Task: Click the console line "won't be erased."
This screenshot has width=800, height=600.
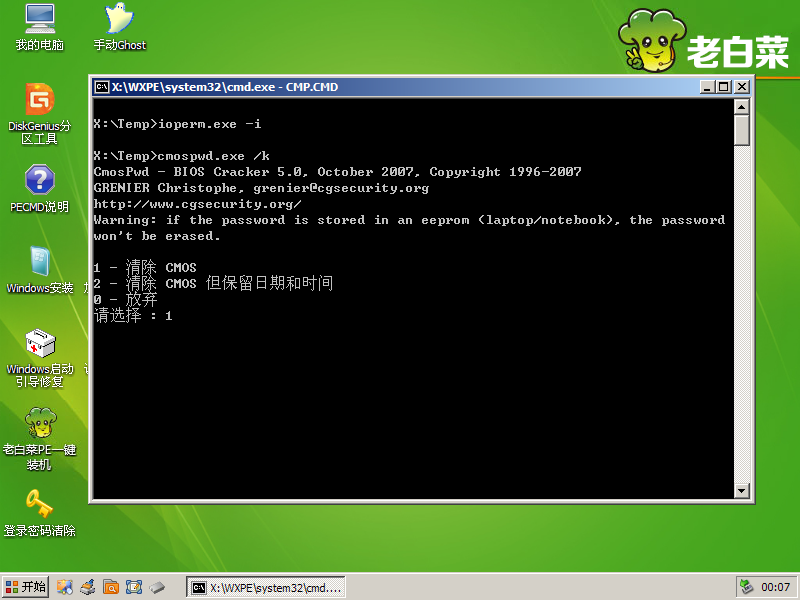Action: [157, 236]
